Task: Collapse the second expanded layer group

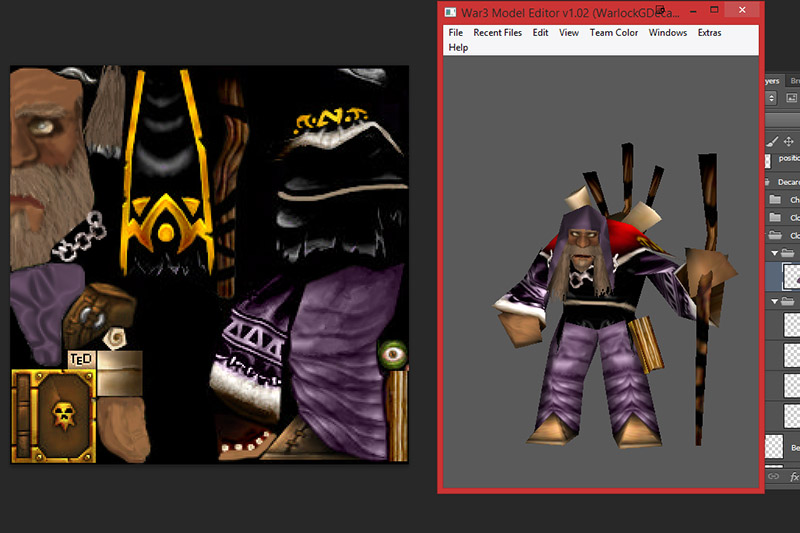Action: point(774,301)
